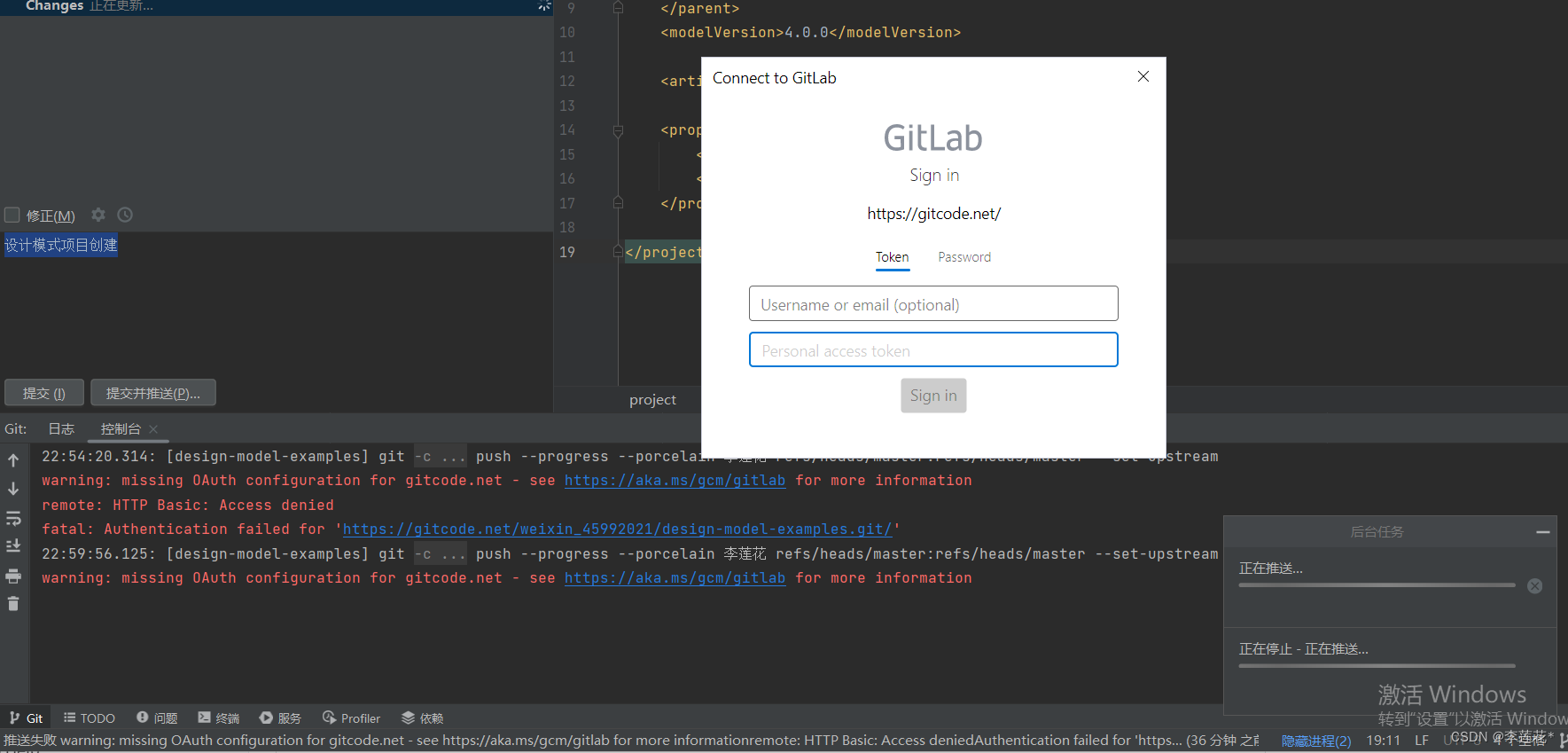Open the gitcode.net design-model-examples.git link
The image size is (1568, 753).
click(x=617, y=529)
